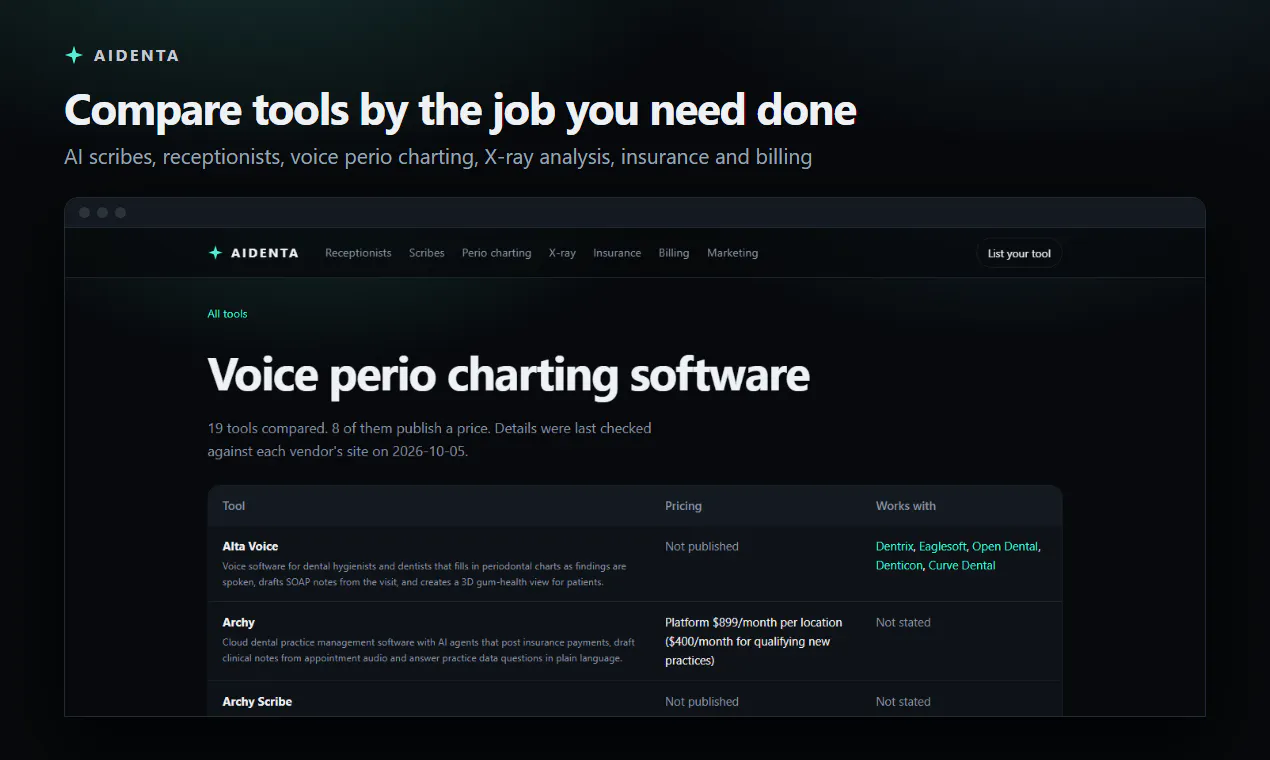Go back via All tools link
1270x760 pixels.
[x=227, y=314]
